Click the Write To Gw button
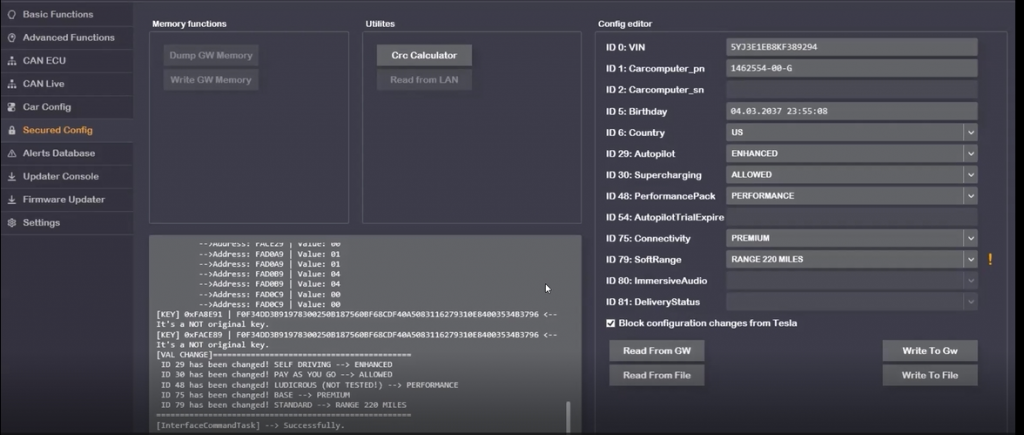 (x=929, y=351)
